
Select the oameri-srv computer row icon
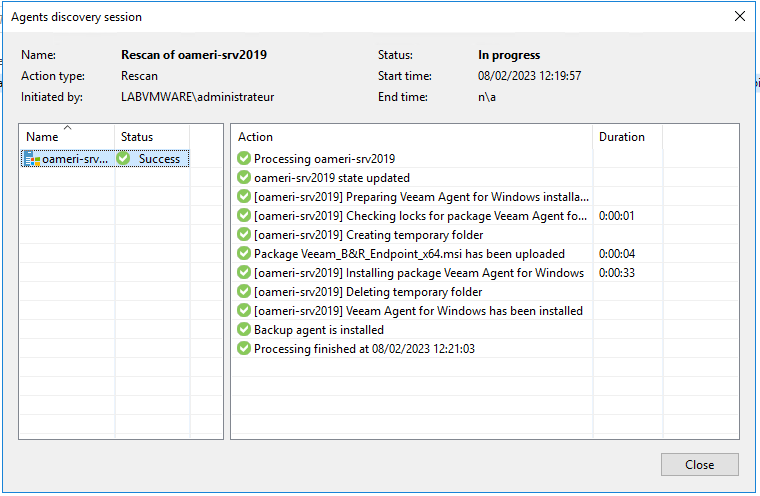coord(32,159)
